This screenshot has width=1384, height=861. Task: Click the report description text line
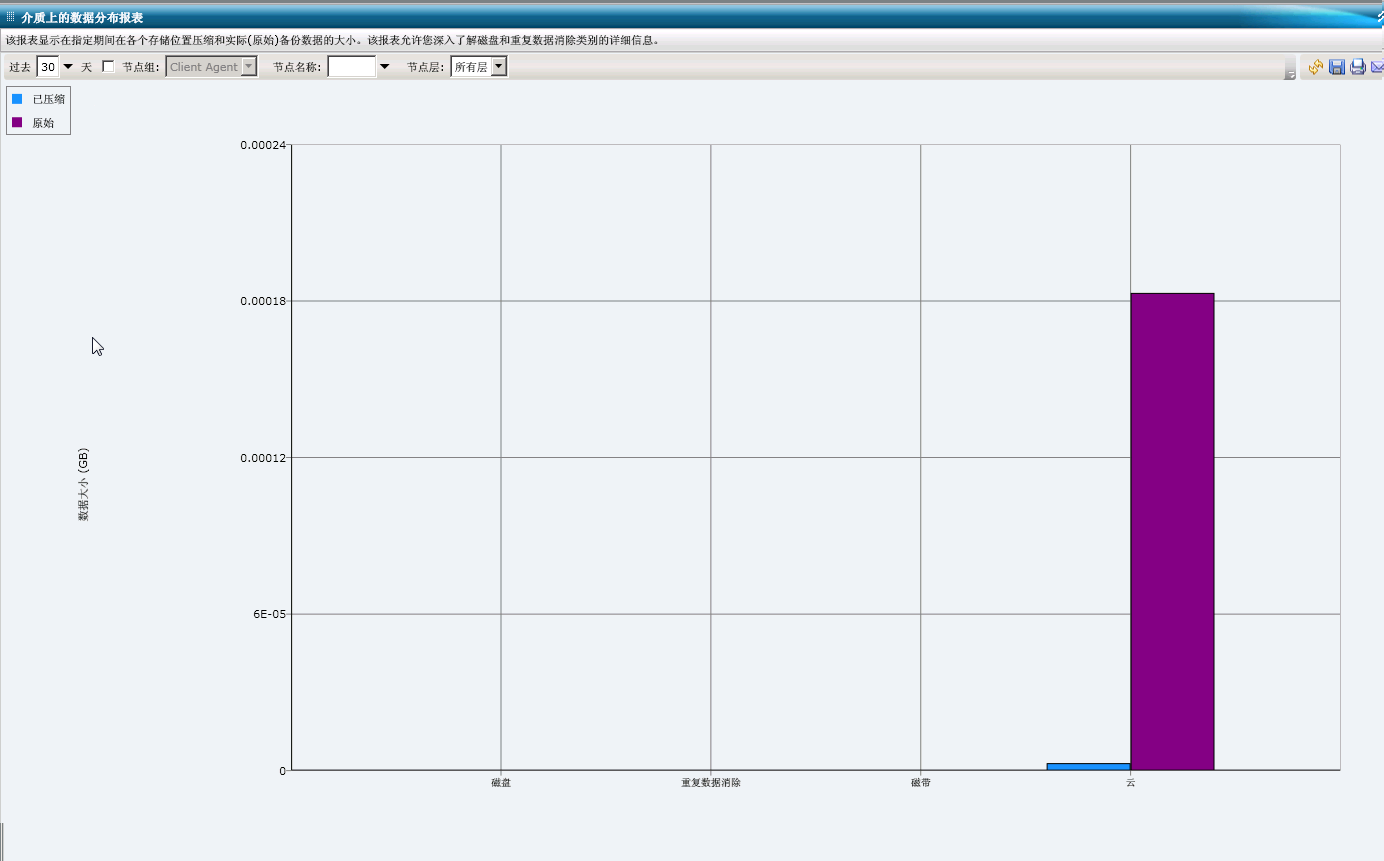click(333, 41)
